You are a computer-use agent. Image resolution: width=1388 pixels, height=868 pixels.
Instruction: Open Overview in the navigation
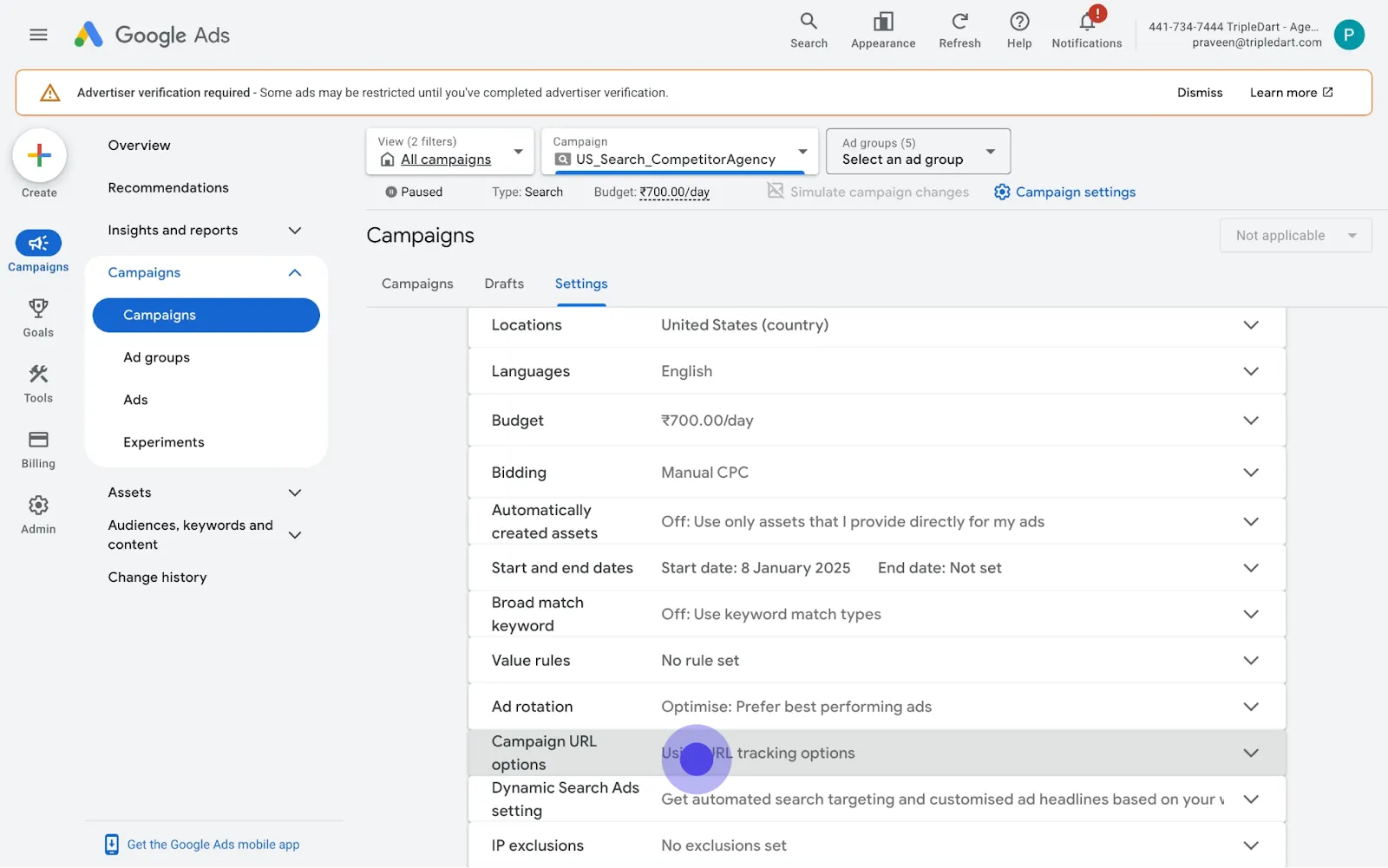point(140,146)
